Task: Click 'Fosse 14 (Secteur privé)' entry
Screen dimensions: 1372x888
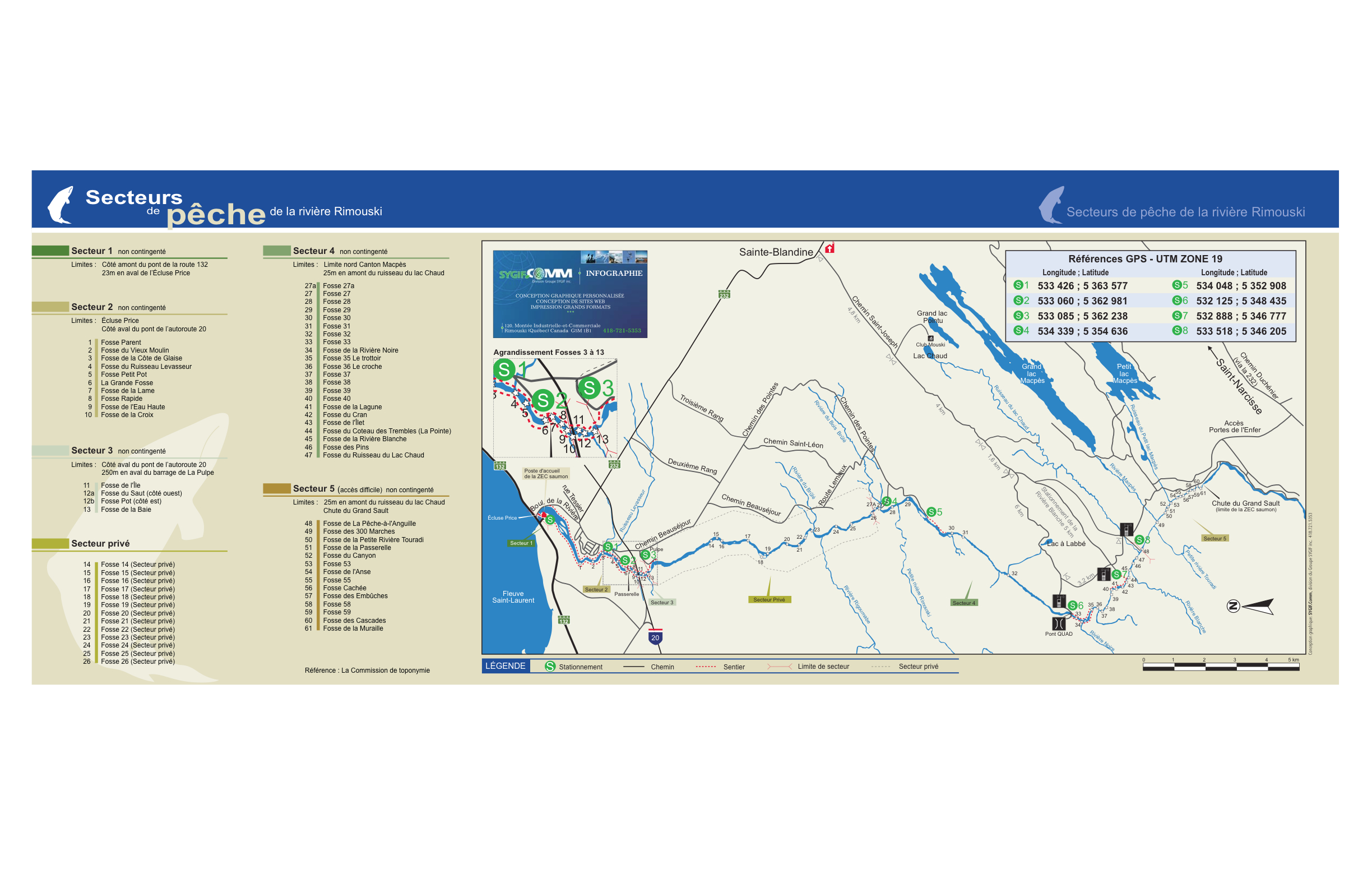Action: [138, 565]
